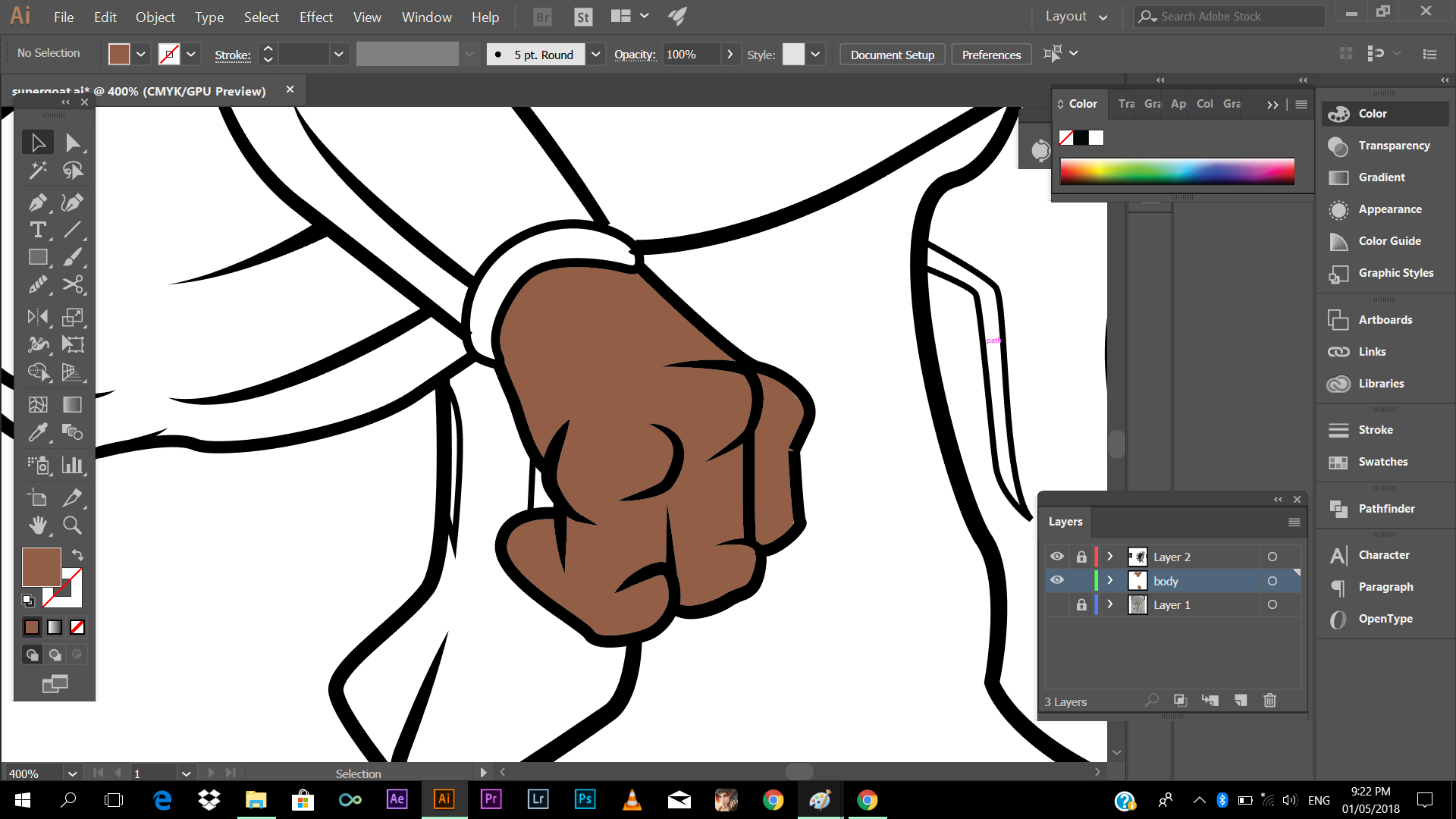Viewport: 1456px width, 819px height.
Task: Open the Pathfinder panel
Action: tap(1385, 509)
